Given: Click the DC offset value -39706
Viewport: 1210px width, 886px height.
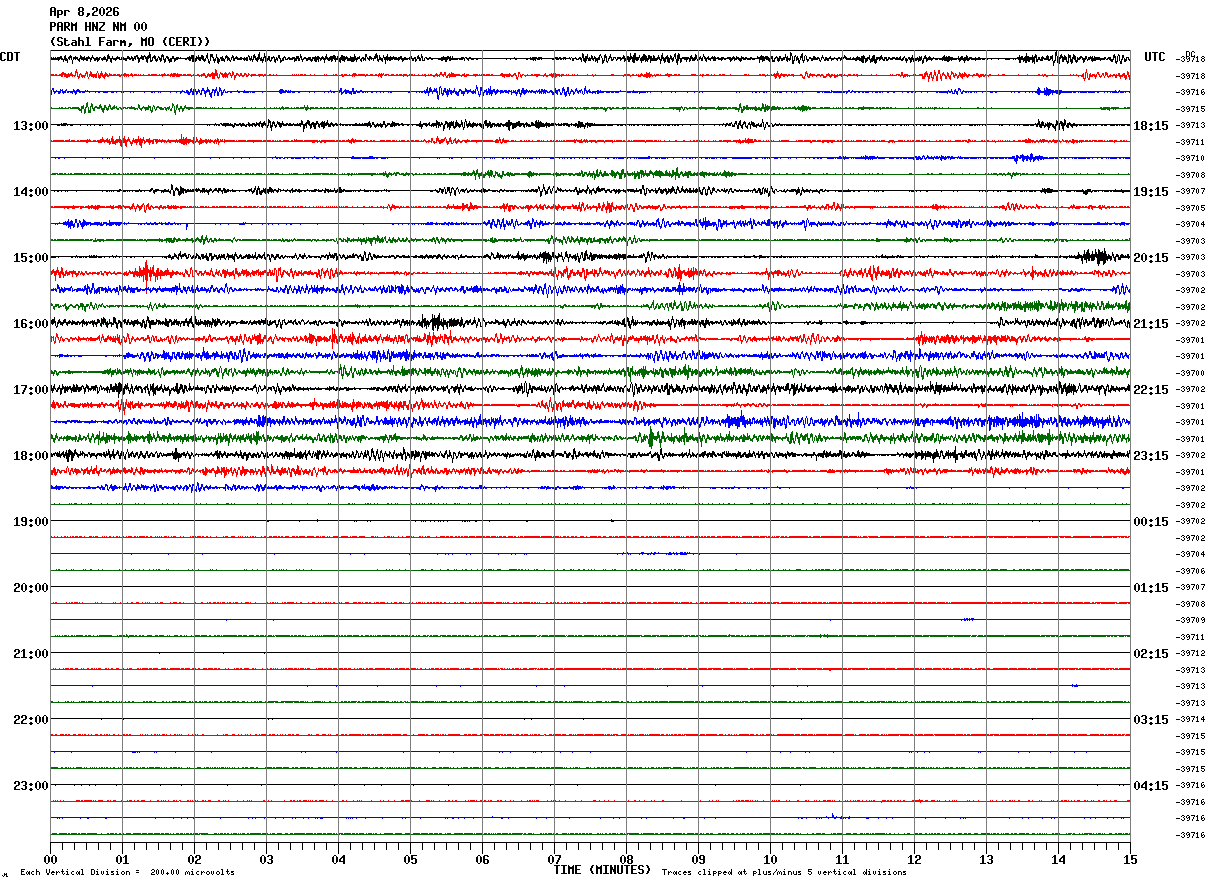Looking at the screenshot, I should pyautogui.click(x=1190, y=571).
